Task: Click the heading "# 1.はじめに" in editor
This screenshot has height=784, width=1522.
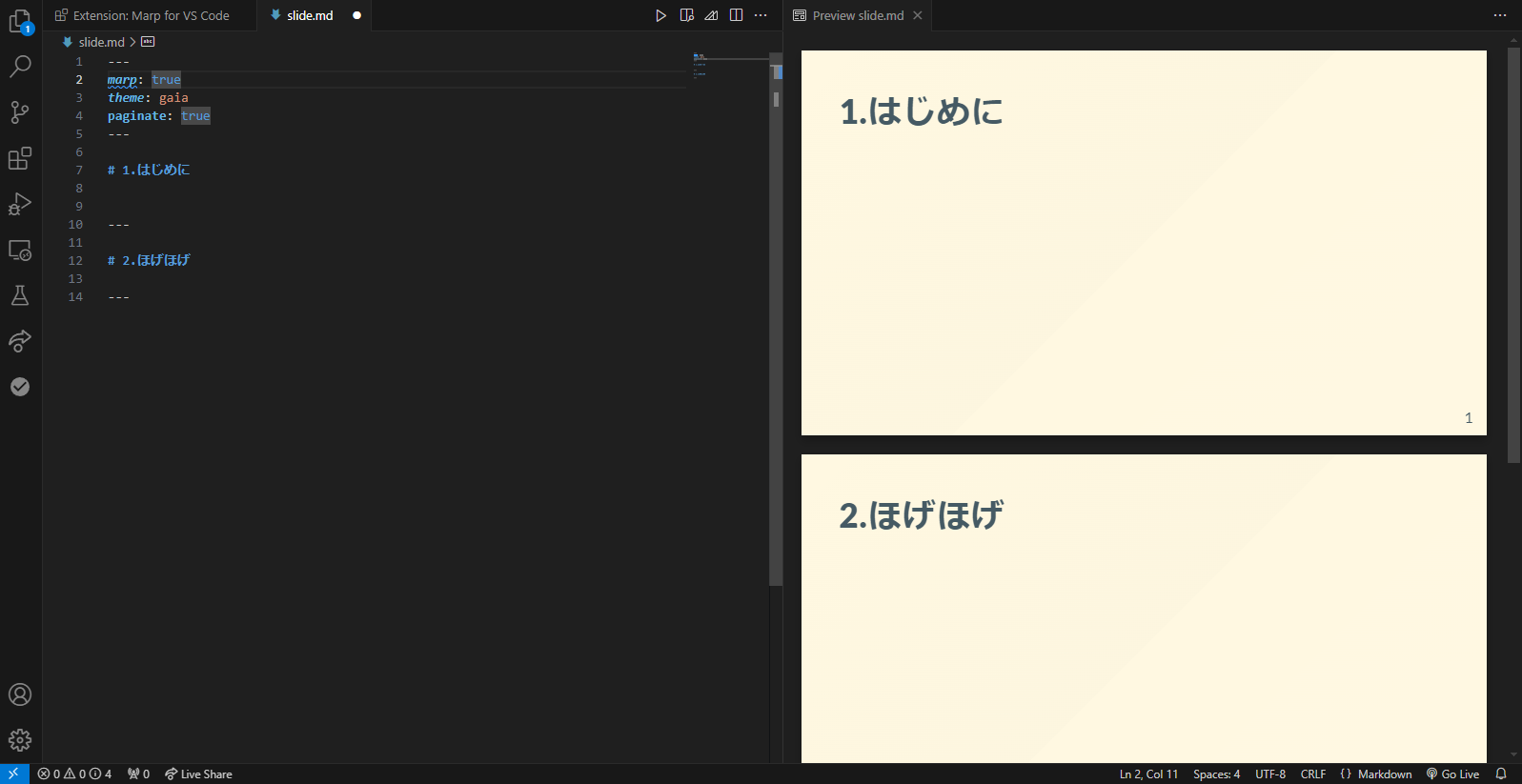Action: [x=149, y=171]
